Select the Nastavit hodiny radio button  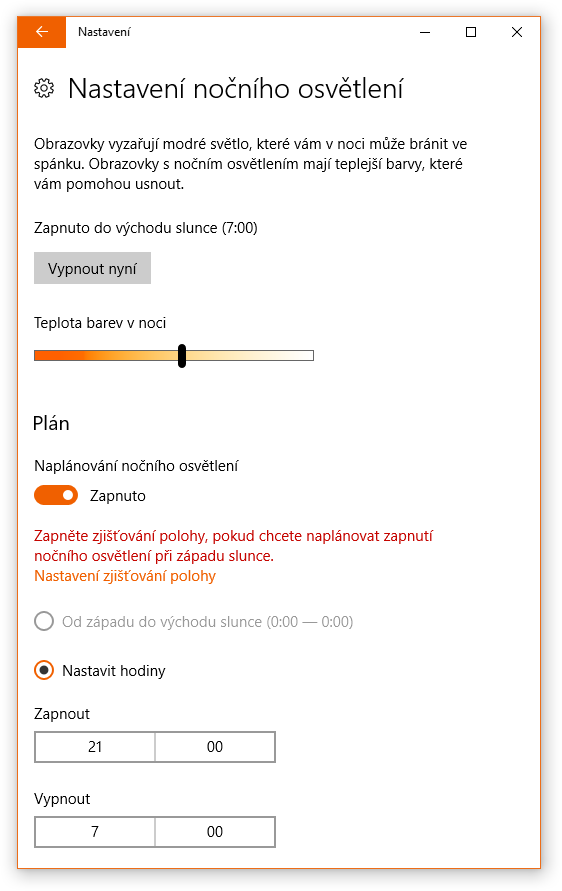44,671
